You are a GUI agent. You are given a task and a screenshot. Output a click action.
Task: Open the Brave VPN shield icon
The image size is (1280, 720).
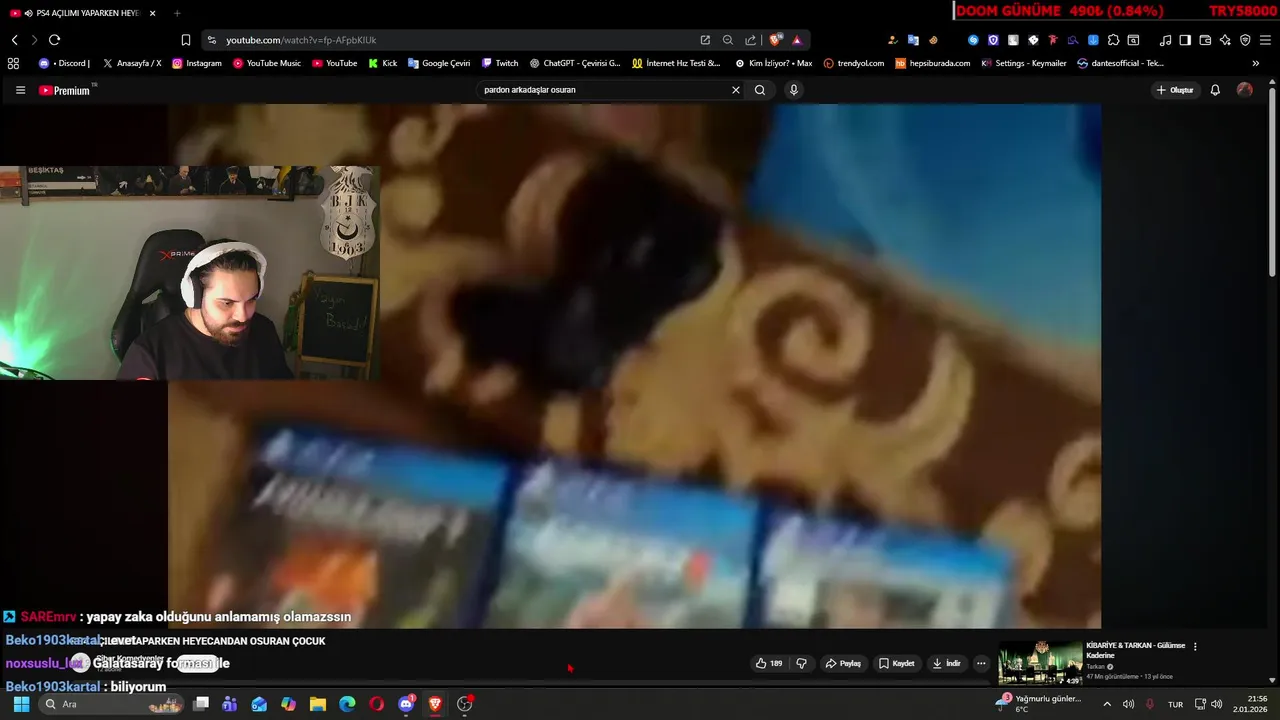point(1245,40)
